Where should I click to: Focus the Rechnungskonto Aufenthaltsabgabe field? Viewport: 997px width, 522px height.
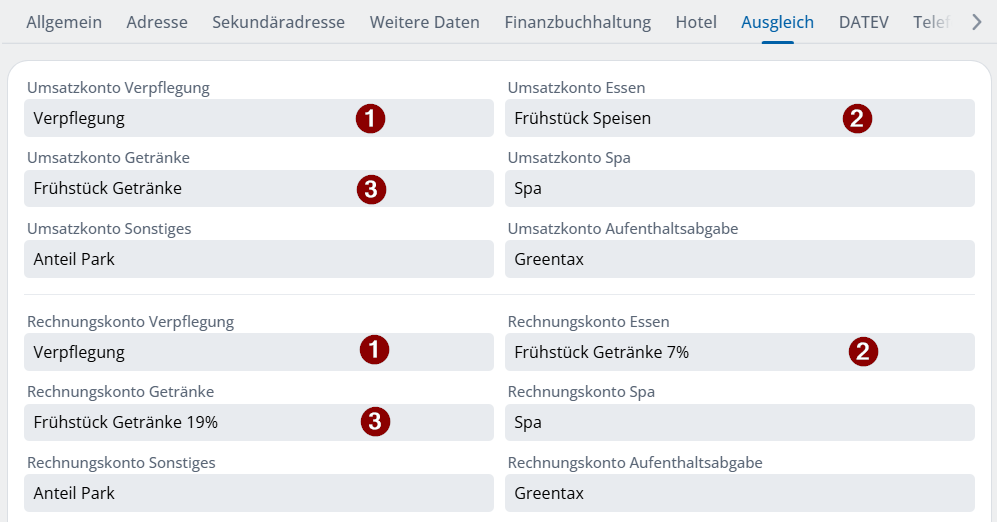coord(739,493)
